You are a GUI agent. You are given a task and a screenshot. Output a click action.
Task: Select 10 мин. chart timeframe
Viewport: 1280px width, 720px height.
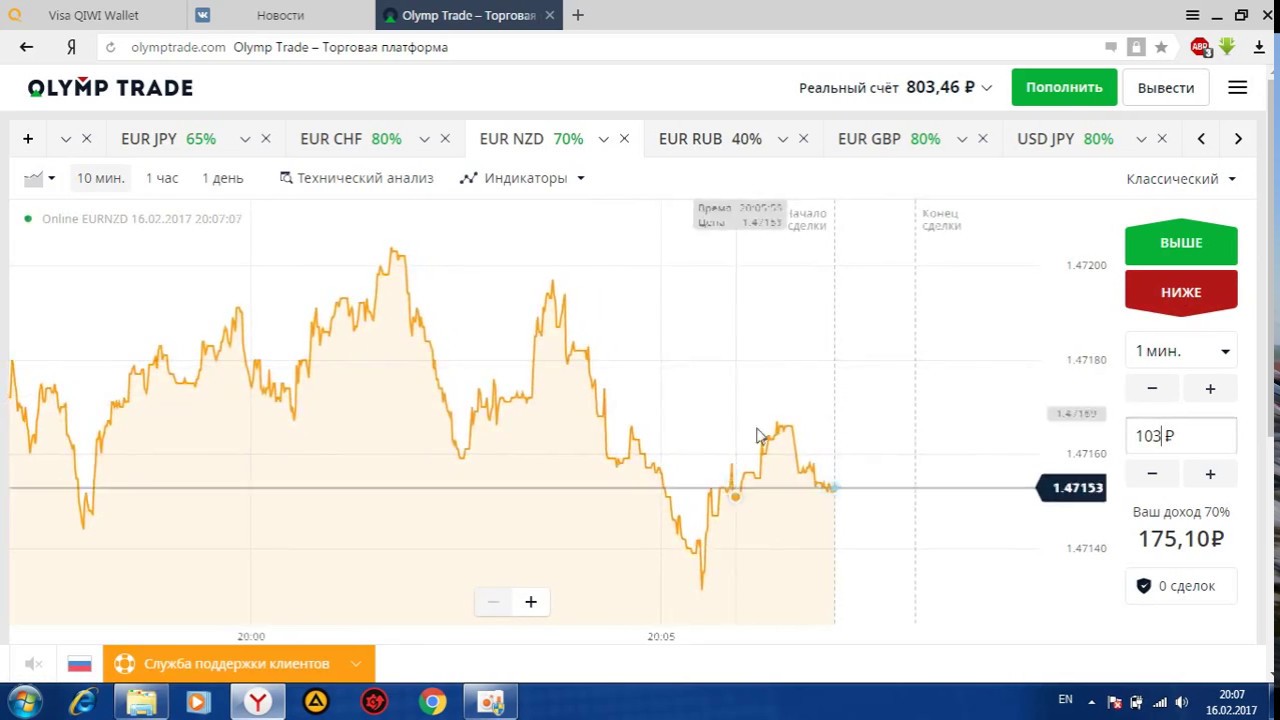click(101, 178)
